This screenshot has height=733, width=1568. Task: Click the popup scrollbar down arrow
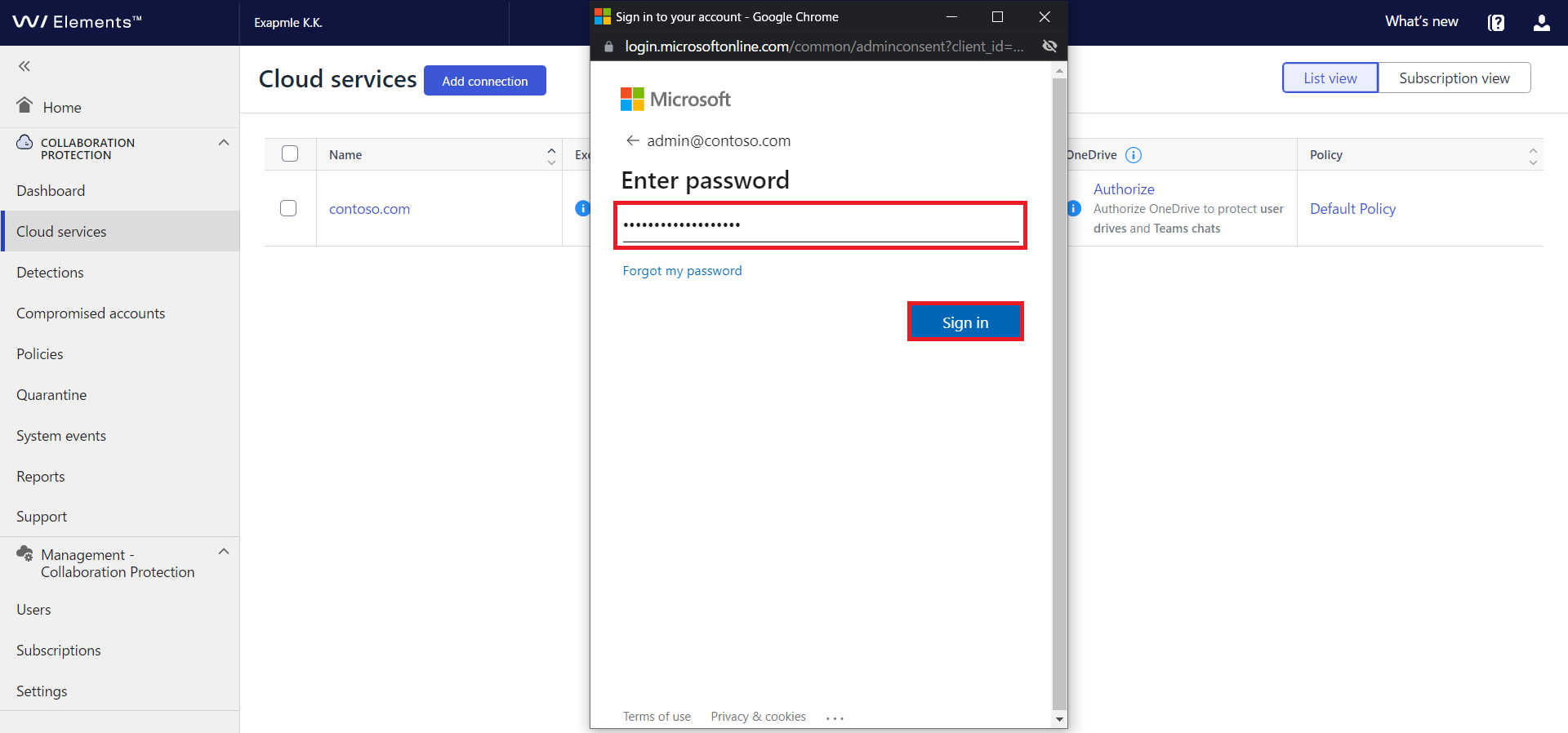[1059, 719]
